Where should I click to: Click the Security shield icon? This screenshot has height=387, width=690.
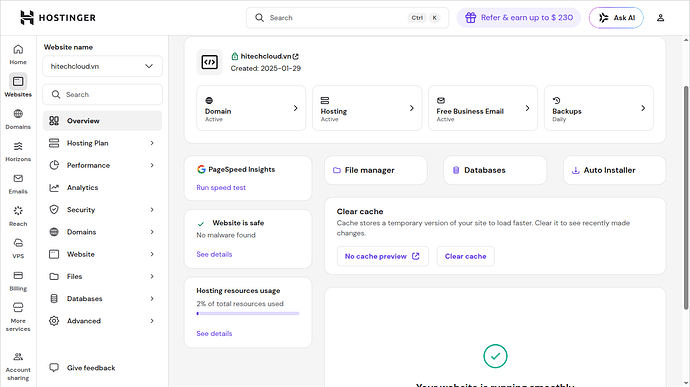54,210
